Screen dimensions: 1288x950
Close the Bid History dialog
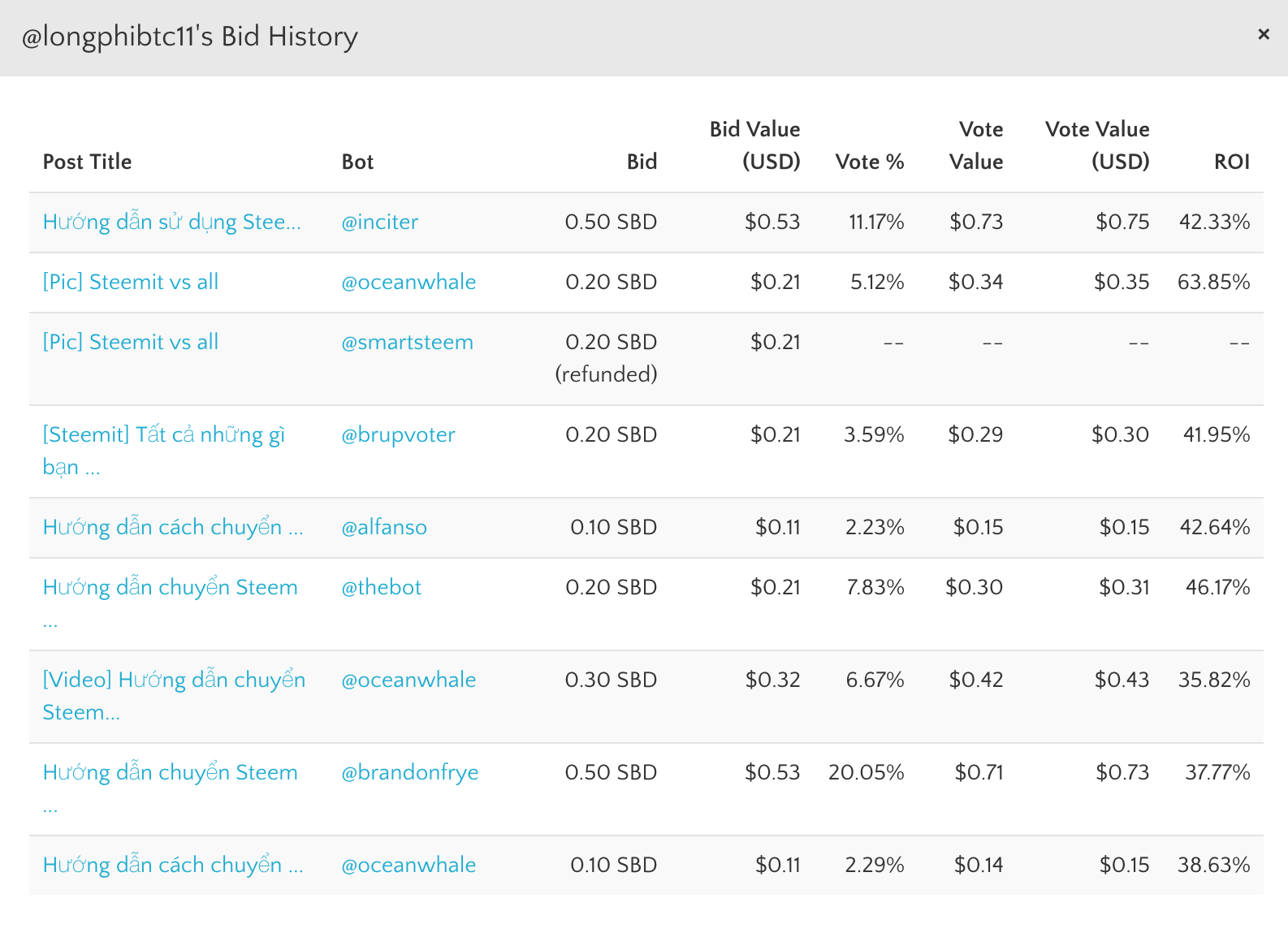coord(1263,34)
